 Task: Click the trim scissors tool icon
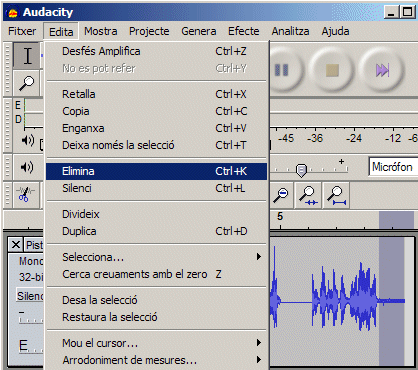click(25, 195)
